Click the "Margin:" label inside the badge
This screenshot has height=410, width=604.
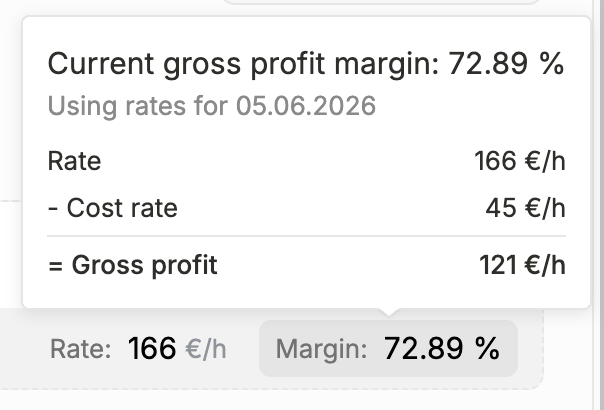pyautogui.click(x=321, y=349)
